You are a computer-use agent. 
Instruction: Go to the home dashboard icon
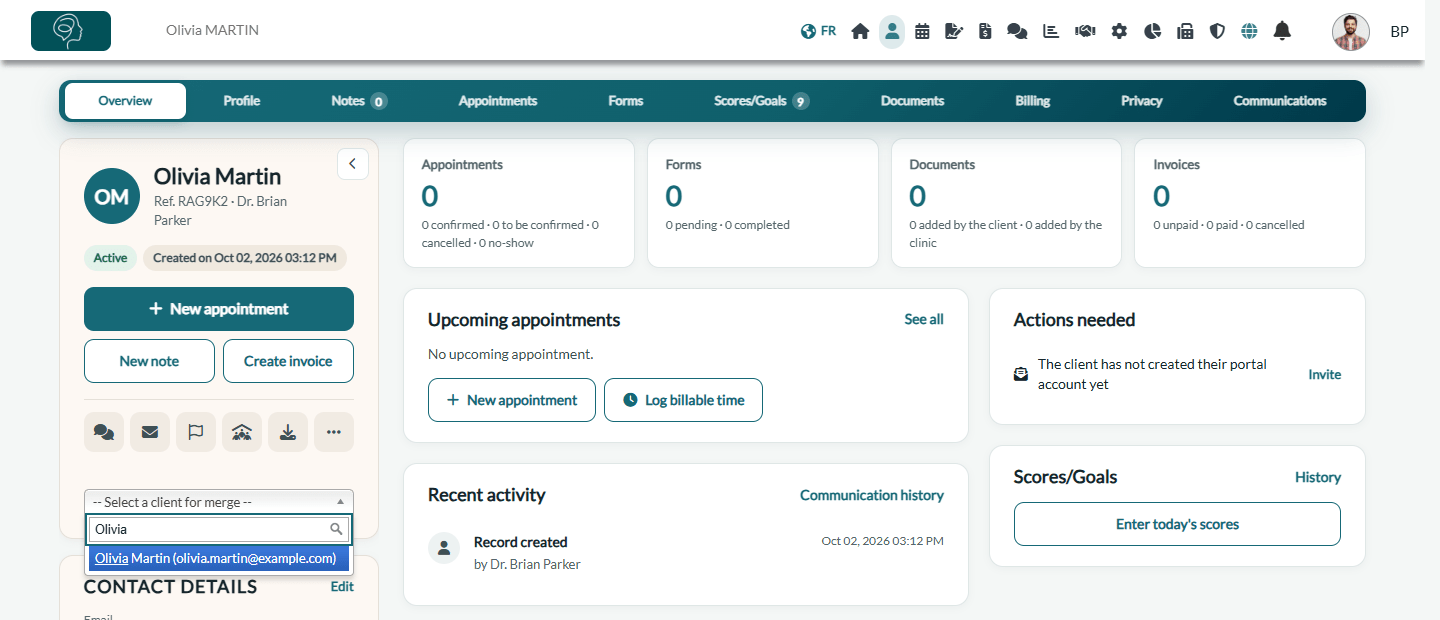[x=860, y=31]
